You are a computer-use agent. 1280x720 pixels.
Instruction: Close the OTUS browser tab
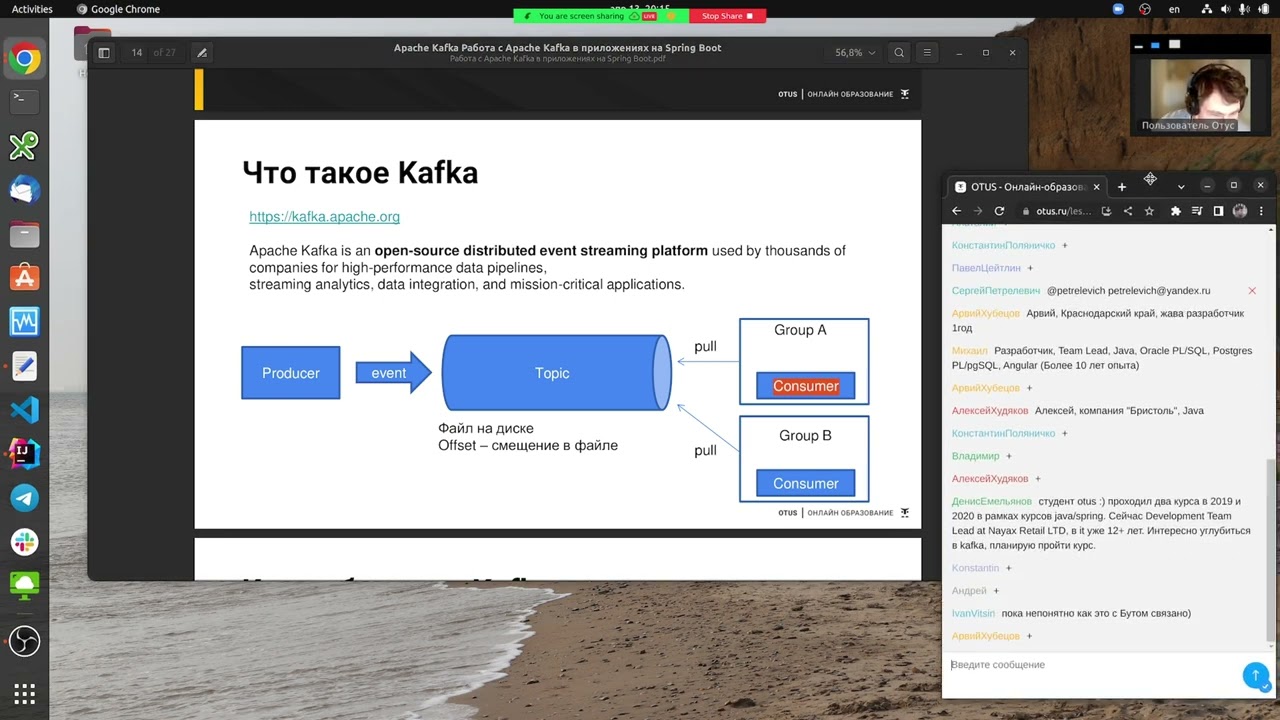point(1096,187)
